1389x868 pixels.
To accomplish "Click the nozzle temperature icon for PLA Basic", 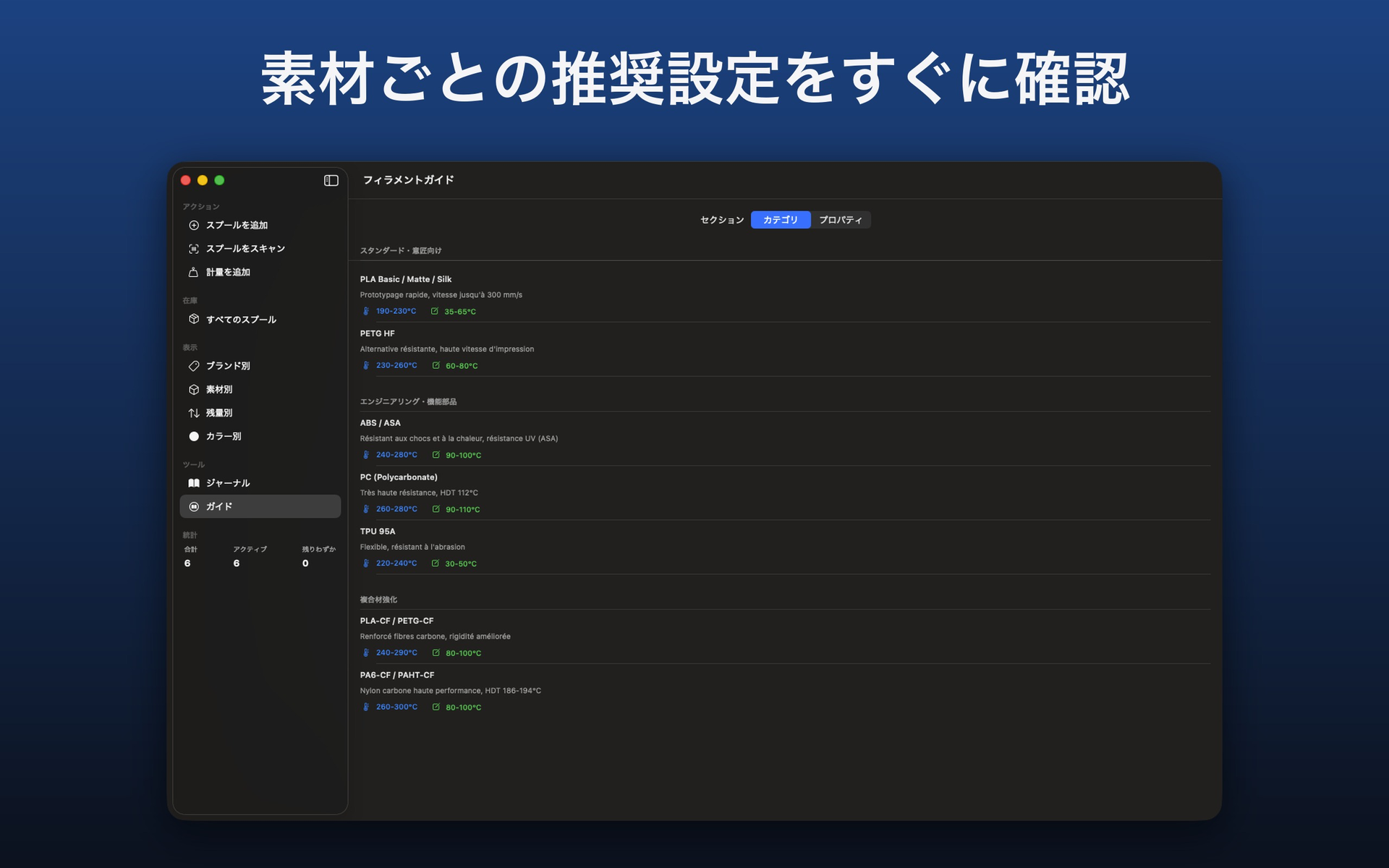I will pos(366,311).
